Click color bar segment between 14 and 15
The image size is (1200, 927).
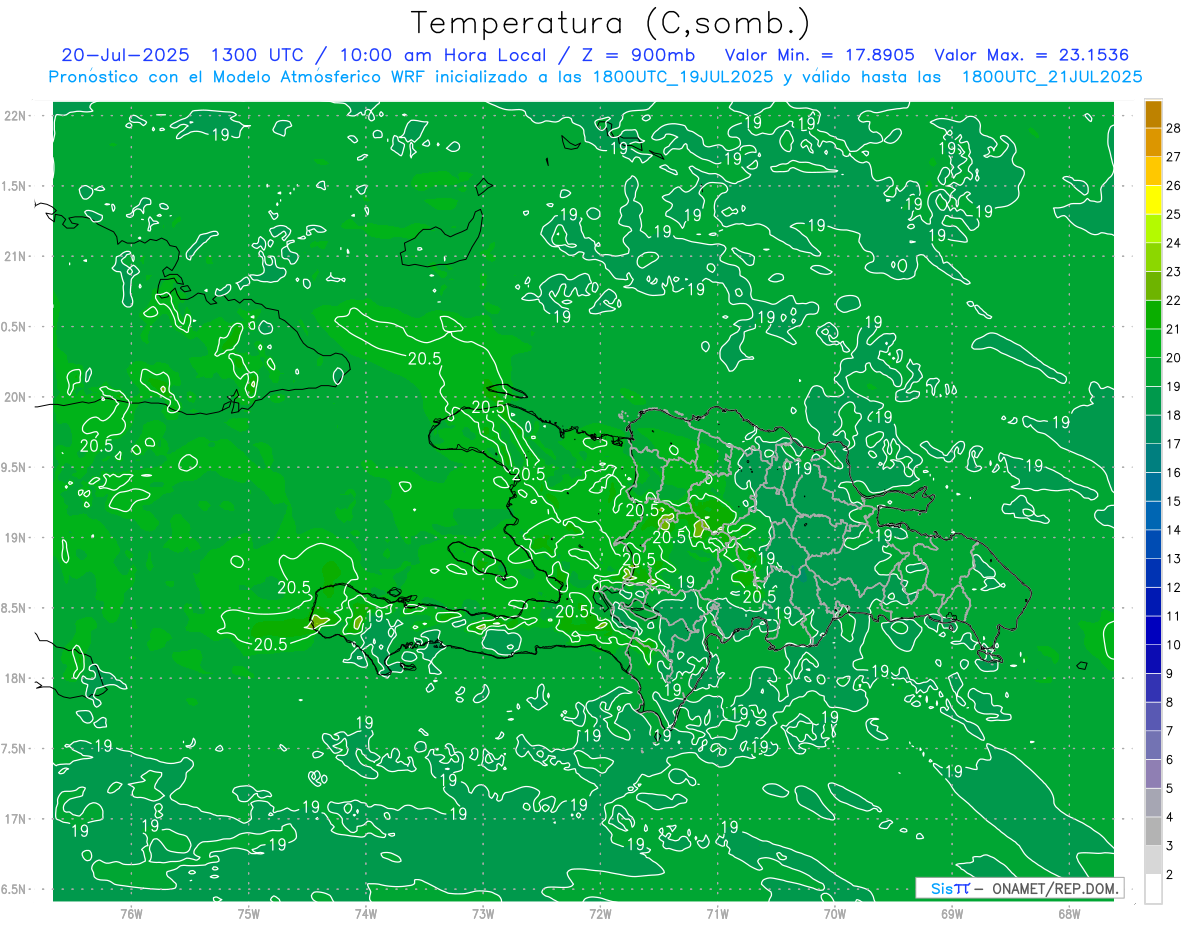tap(1153, 515)
